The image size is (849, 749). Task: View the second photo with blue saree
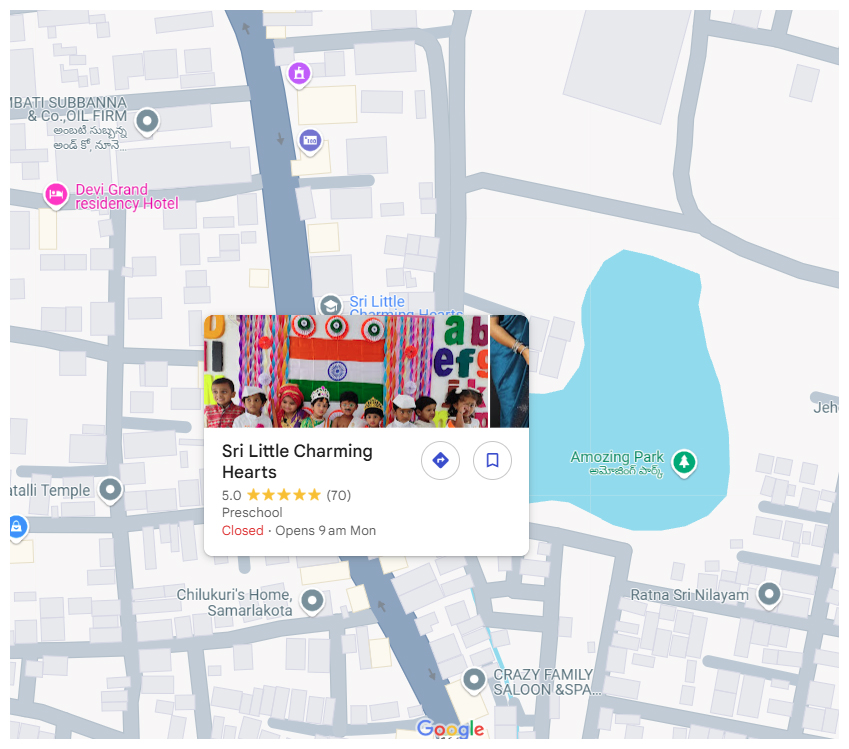[x=510, y=372]
